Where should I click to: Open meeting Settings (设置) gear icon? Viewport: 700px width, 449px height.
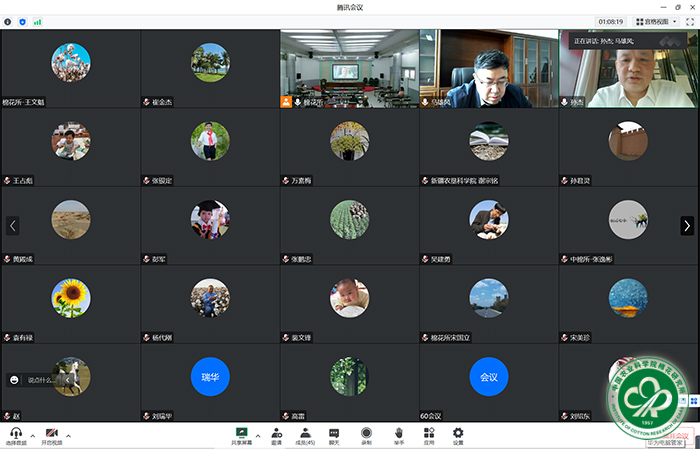458,434
